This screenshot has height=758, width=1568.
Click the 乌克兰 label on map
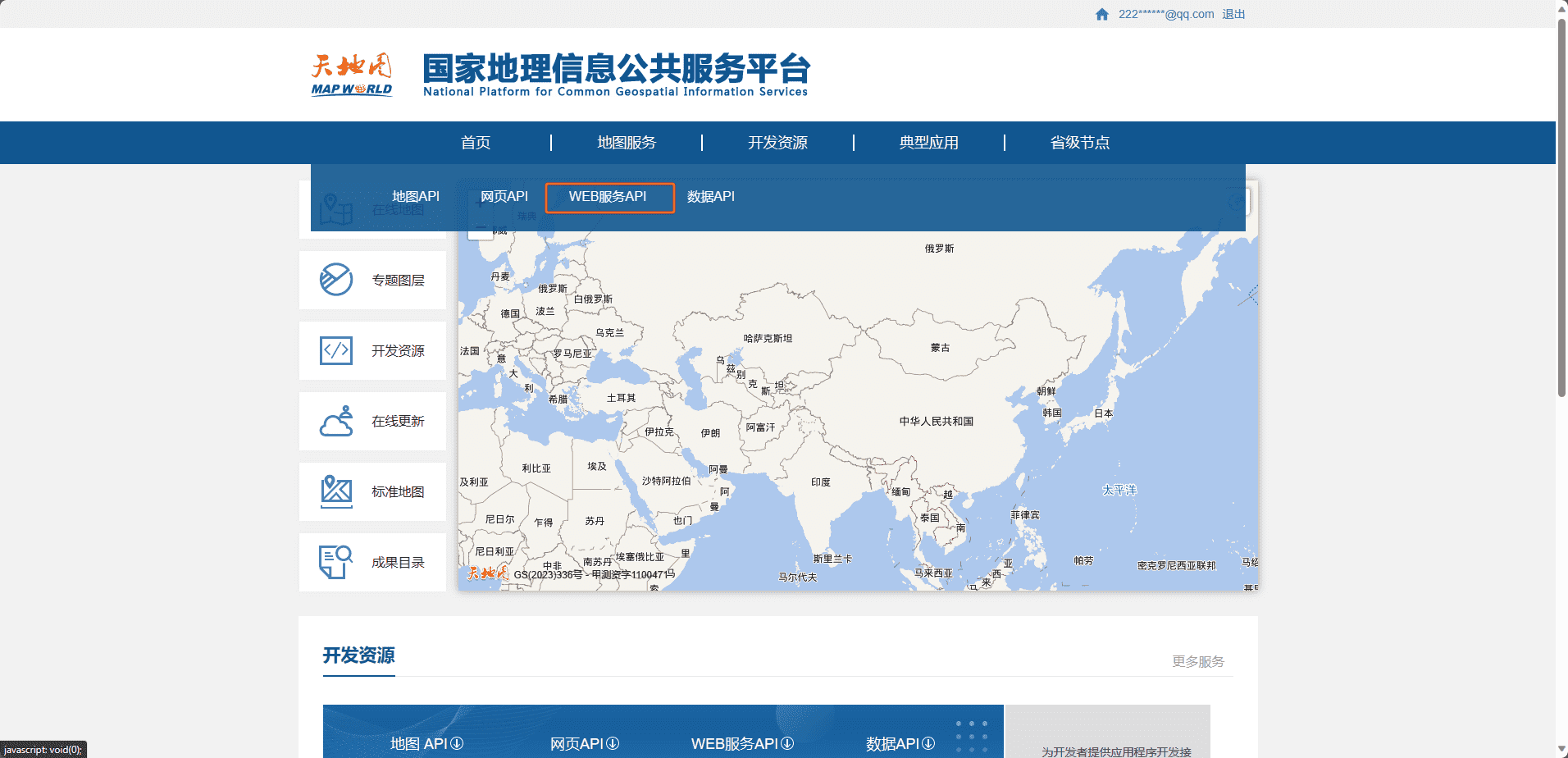(609, 332)
